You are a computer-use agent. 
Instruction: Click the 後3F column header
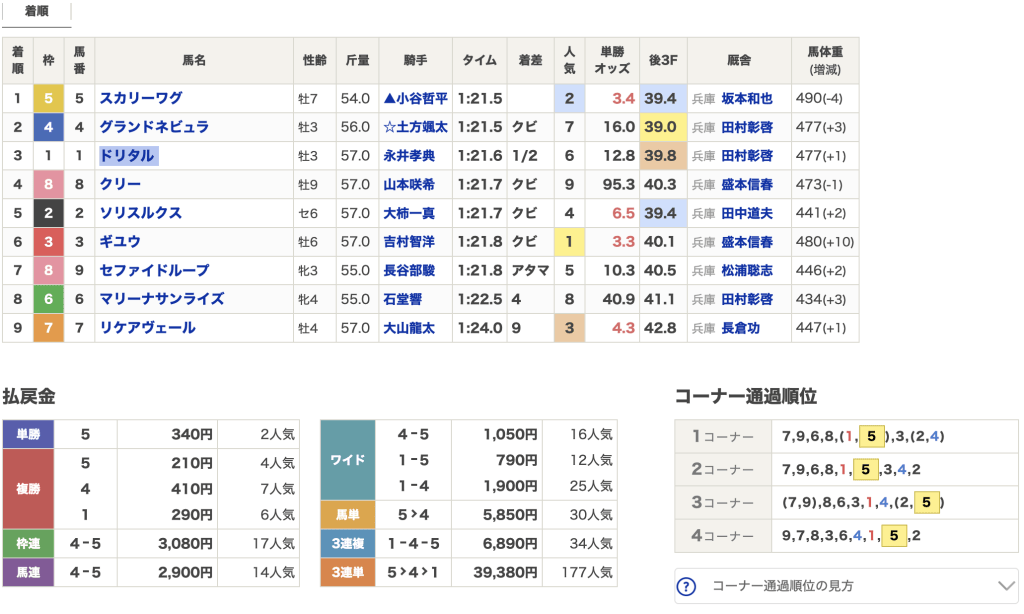click(663, 61)
